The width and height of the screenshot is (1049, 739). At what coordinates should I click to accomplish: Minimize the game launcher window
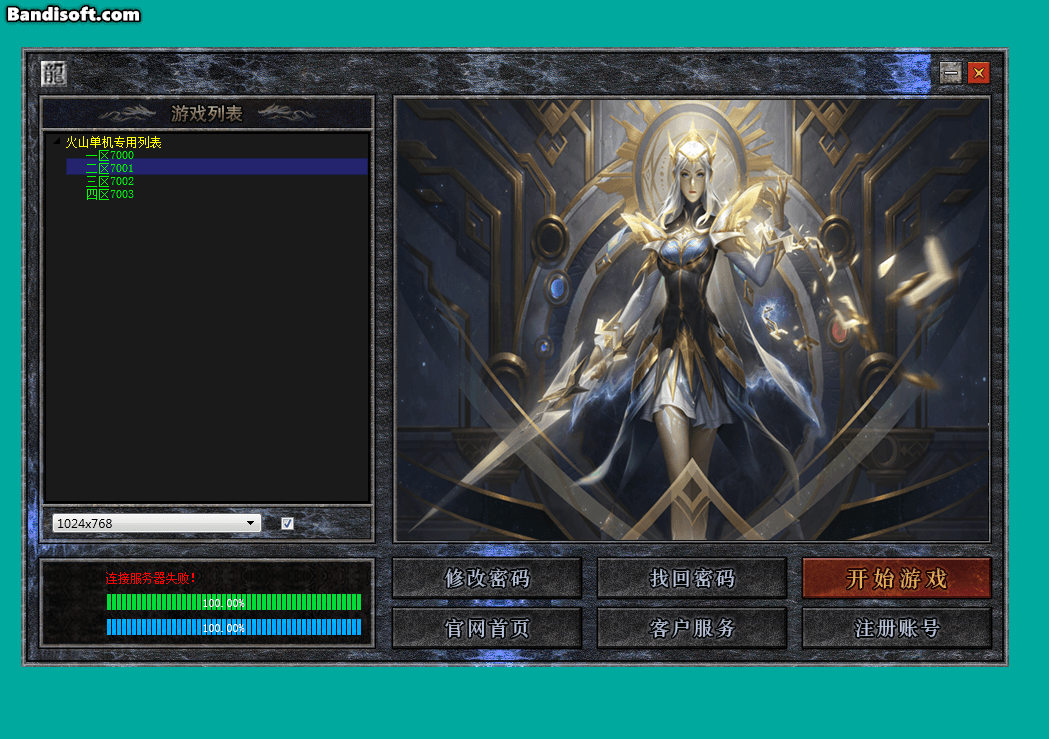(951, 73)
